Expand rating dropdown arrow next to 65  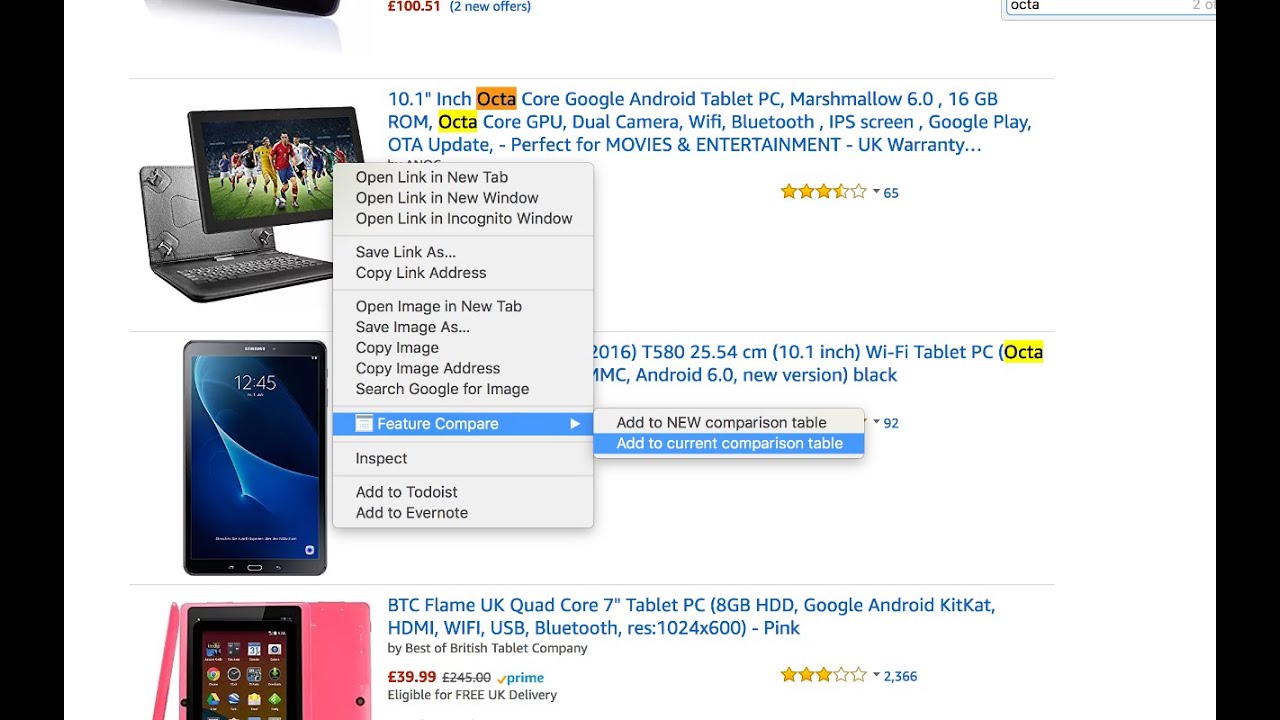click(x=876, y=192)
